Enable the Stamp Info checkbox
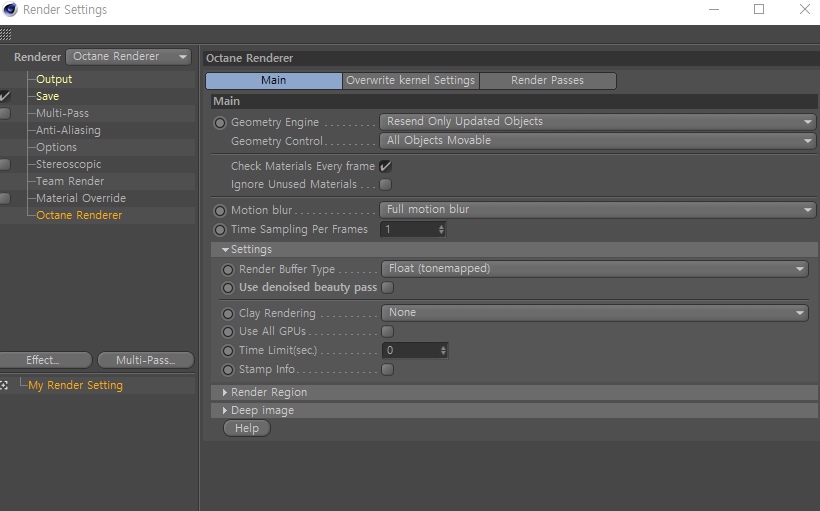Image resolution: width=820 pixels, height=511 pixels. [x=388, y=369]
